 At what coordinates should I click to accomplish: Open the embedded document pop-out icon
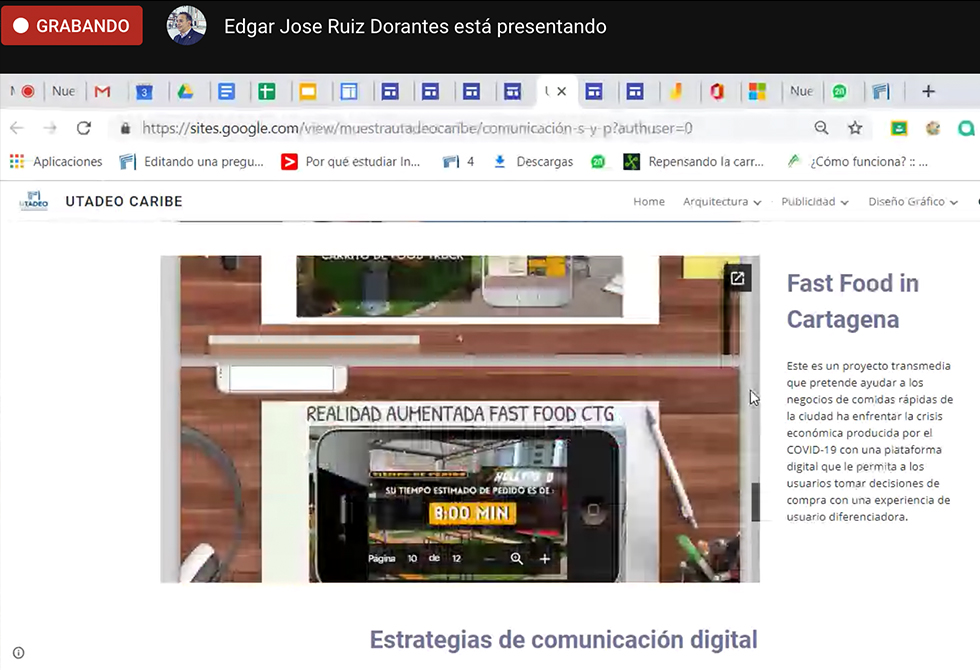coord(737,279)
